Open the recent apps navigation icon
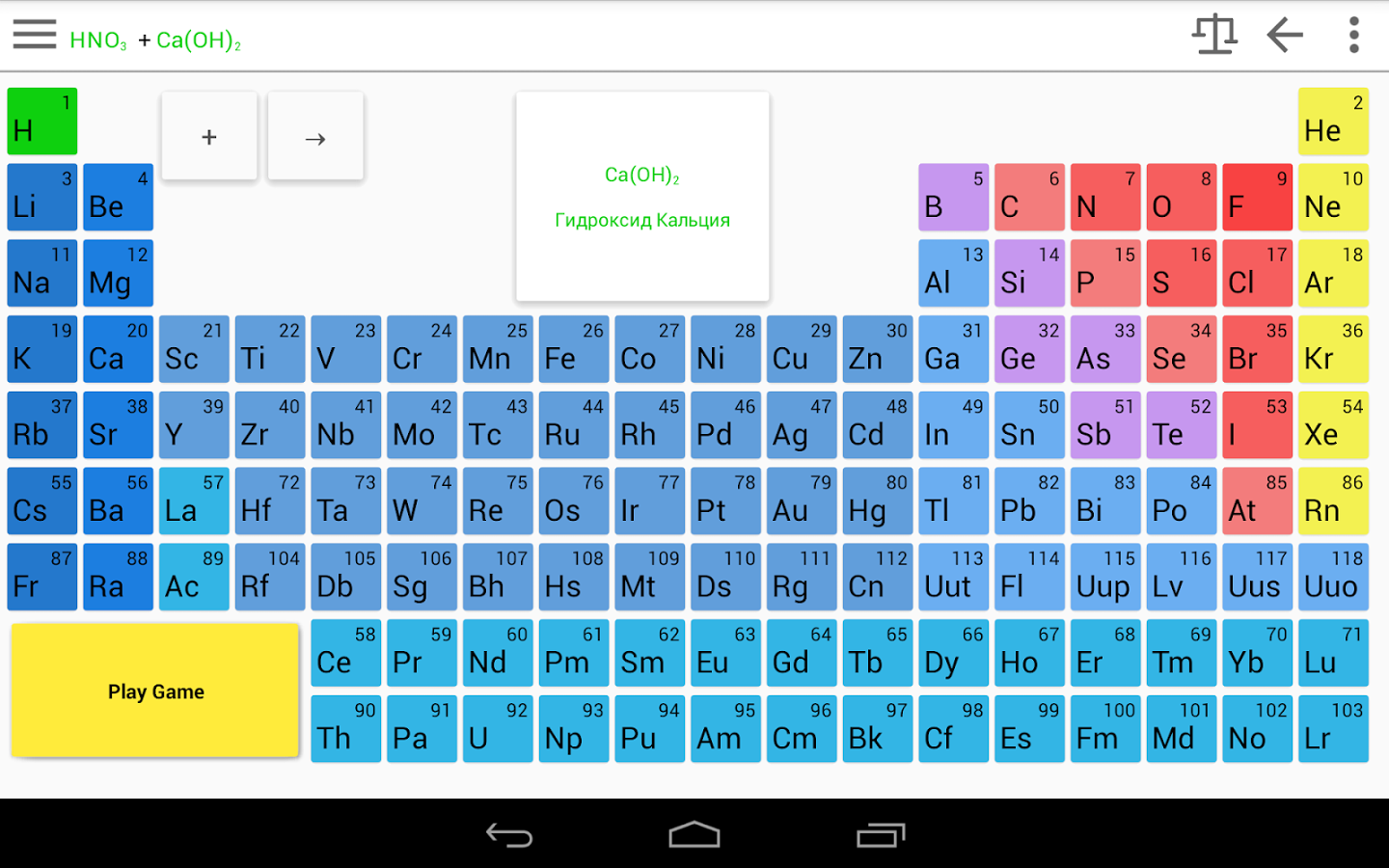The image size is (1389, 868). 881,835
